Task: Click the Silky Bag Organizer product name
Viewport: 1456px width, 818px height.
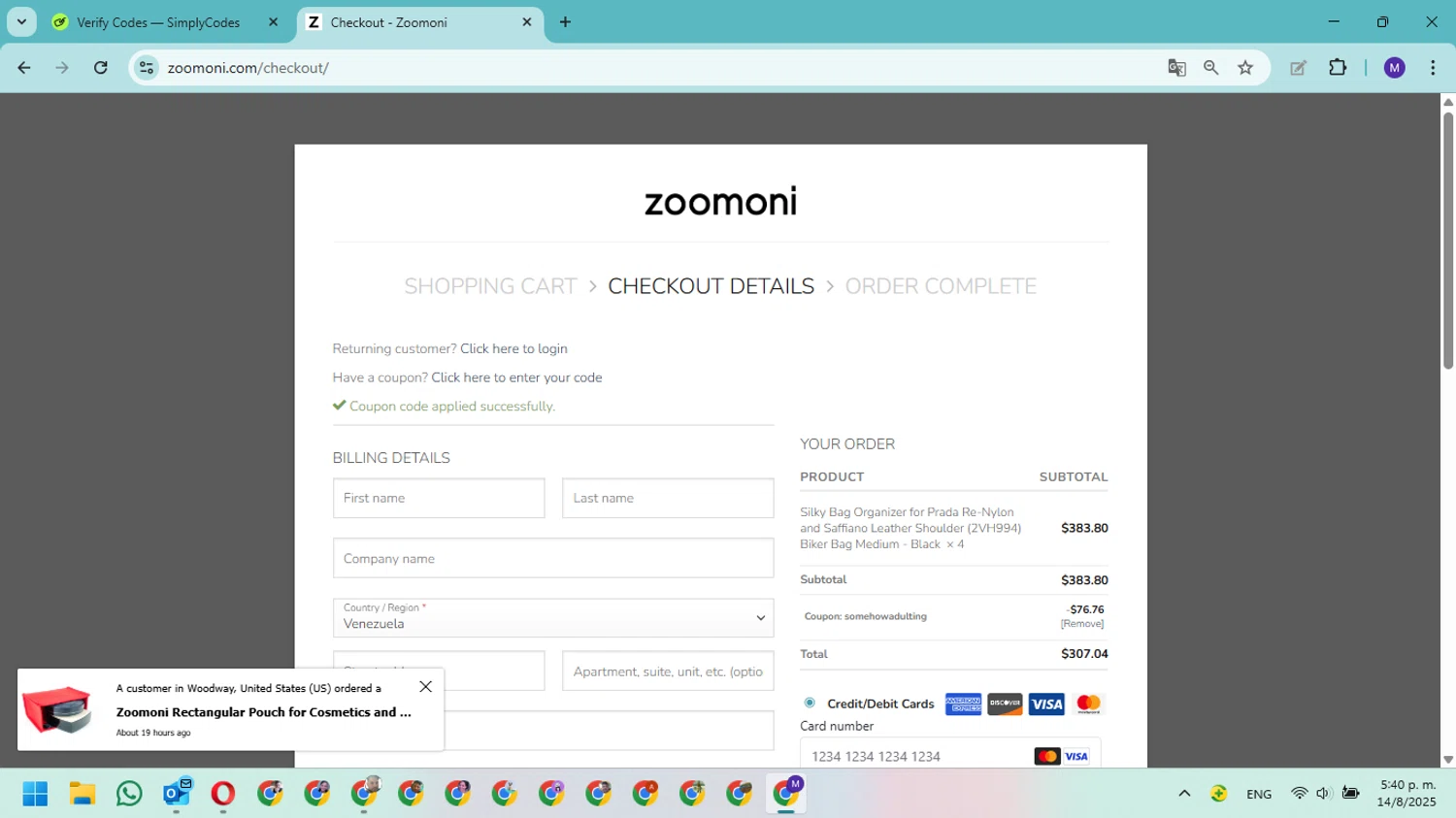Action: pyautogui.click(x=910, y=528)
